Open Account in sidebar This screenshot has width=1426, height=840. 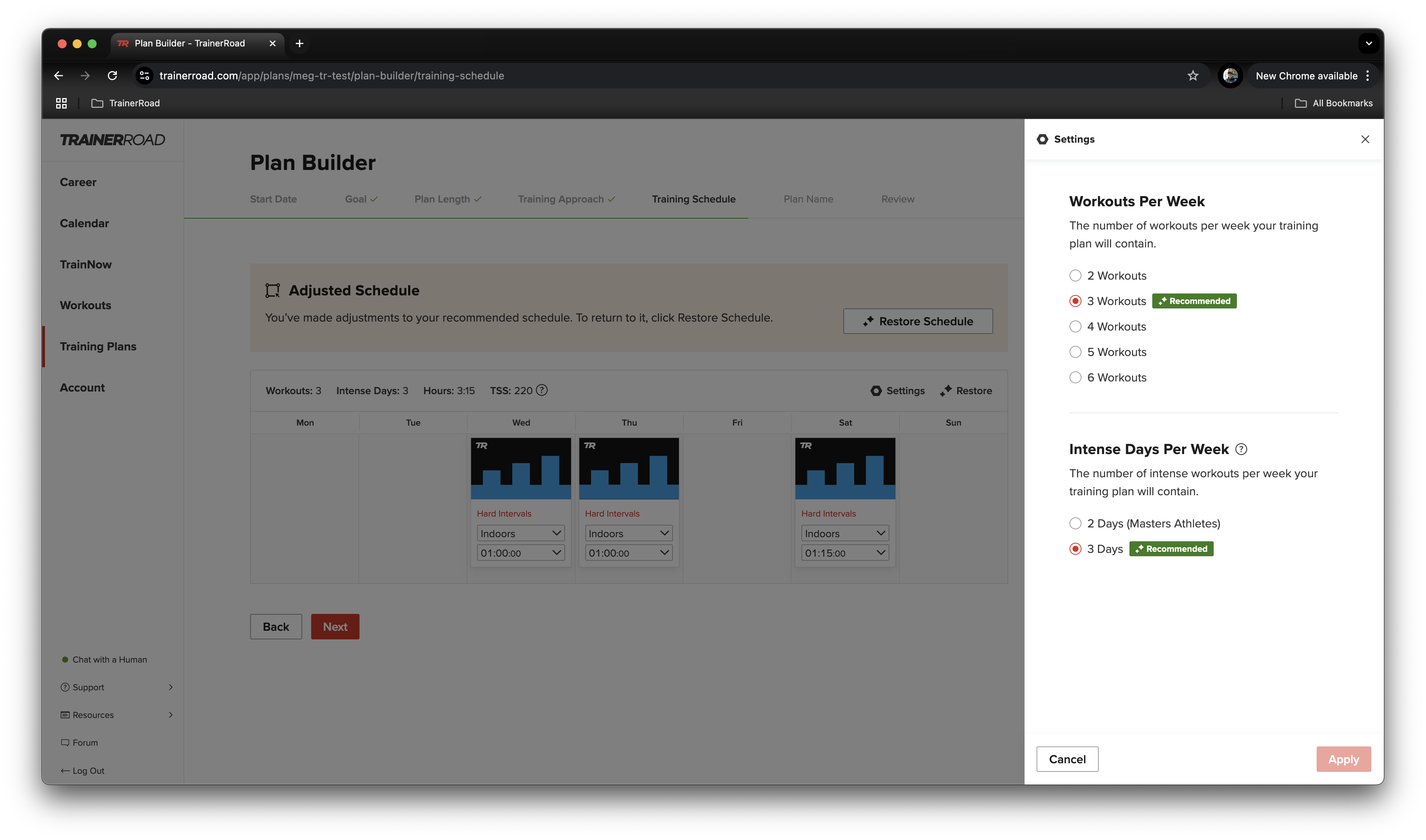click(82, 388)
